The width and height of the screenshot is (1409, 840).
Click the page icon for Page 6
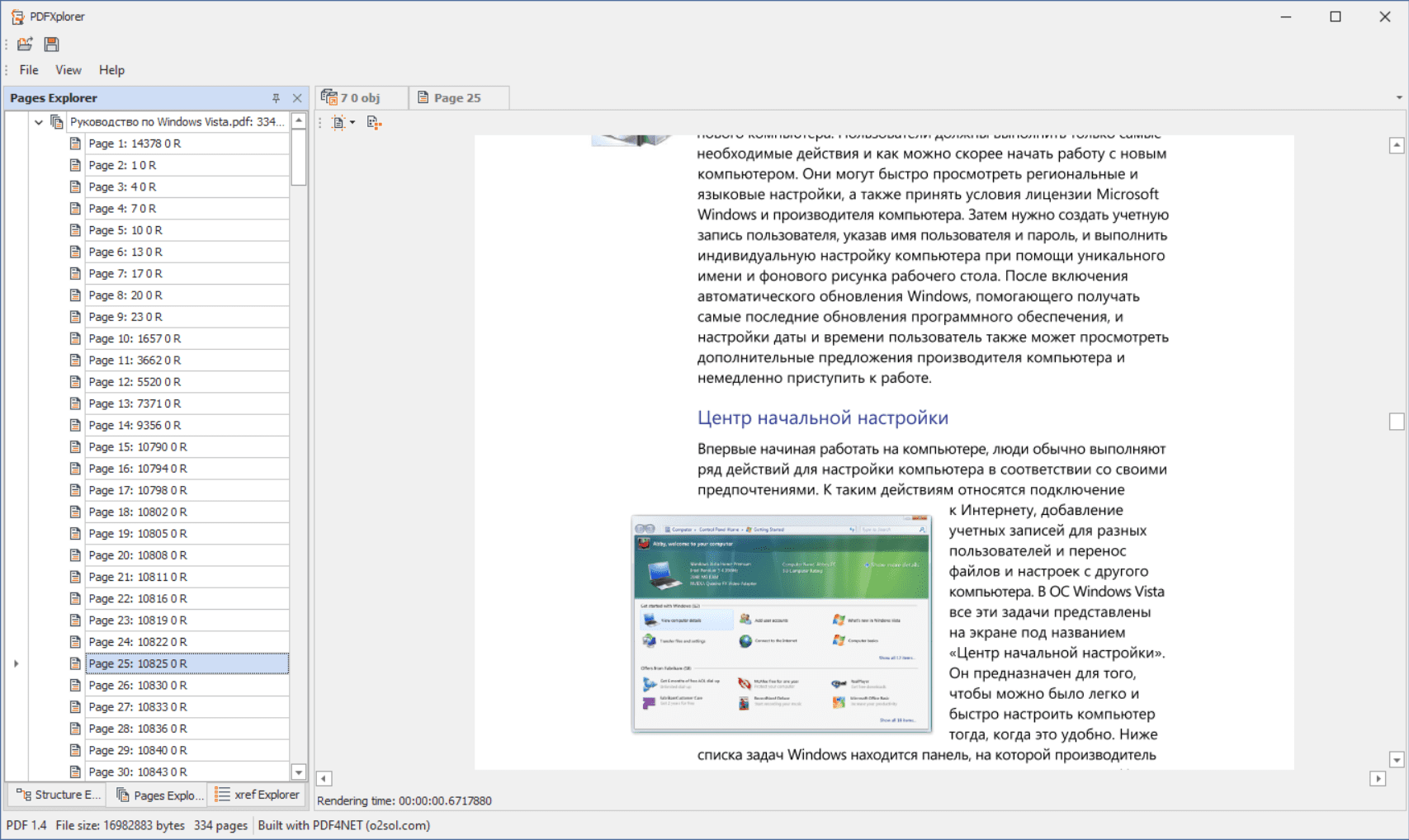tap(75, 252)
